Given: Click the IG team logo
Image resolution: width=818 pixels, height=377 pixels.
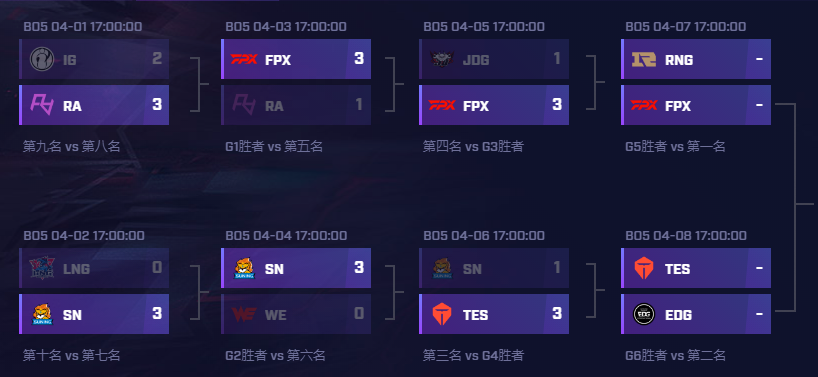Looking at the screenshot, I should pyautogui.click(x=42, y=59).
